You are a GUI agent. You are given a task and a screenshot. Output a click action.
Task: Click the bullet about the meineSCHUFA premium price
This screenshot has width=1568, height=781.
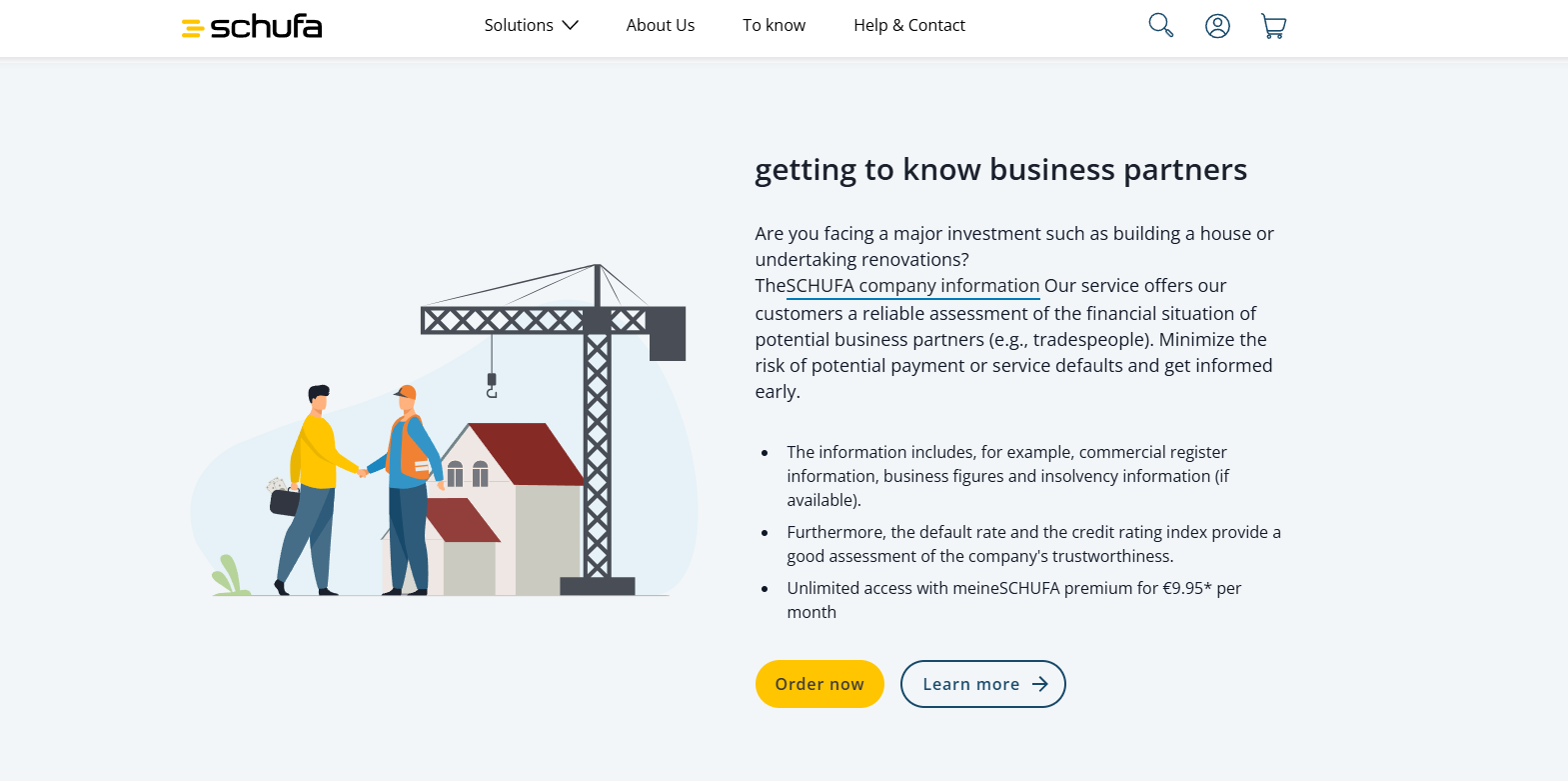coord(1013,600)
